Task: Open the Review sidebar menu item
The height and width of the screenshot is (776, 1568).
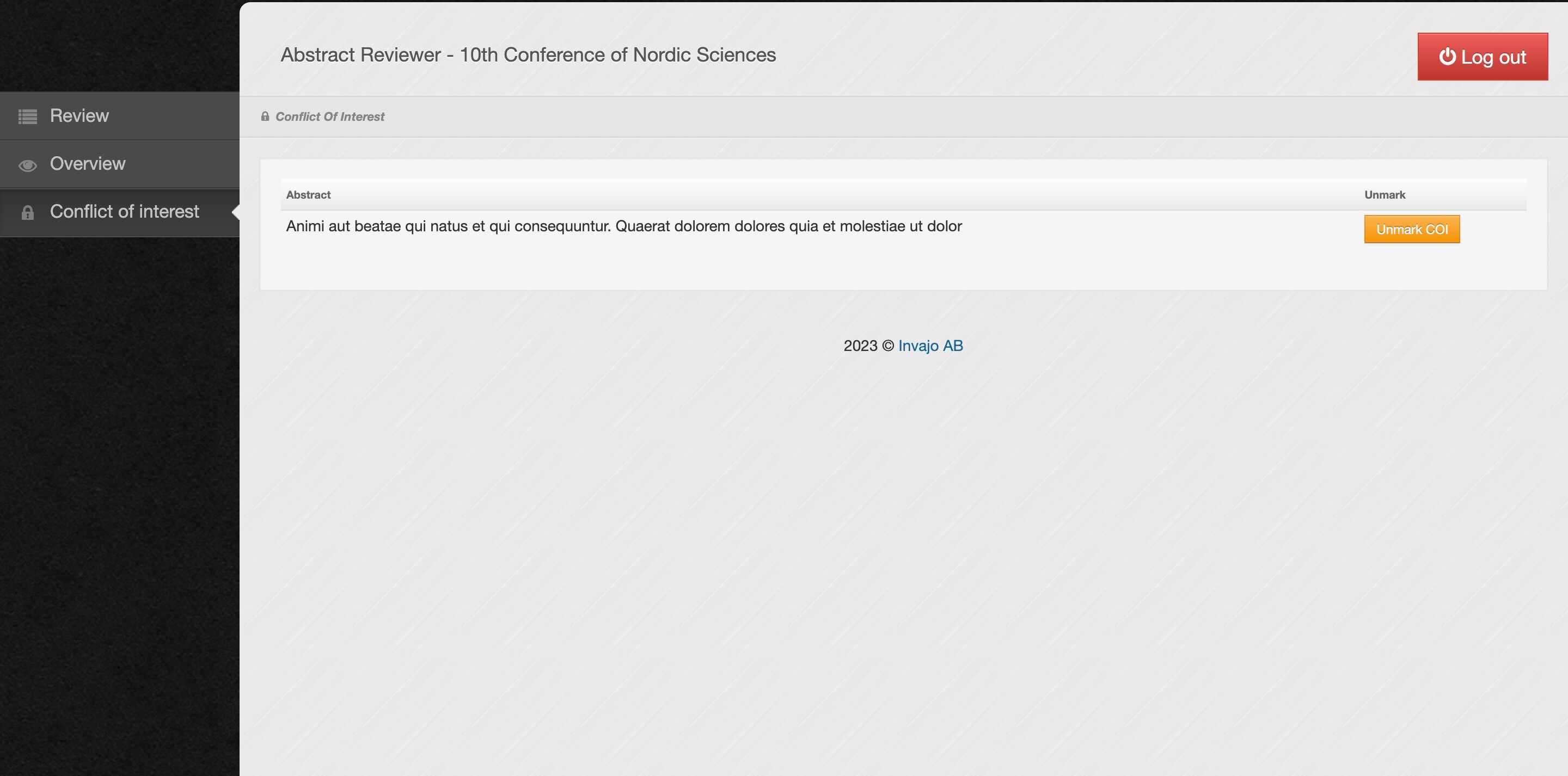Action: [x=79, y=116]
